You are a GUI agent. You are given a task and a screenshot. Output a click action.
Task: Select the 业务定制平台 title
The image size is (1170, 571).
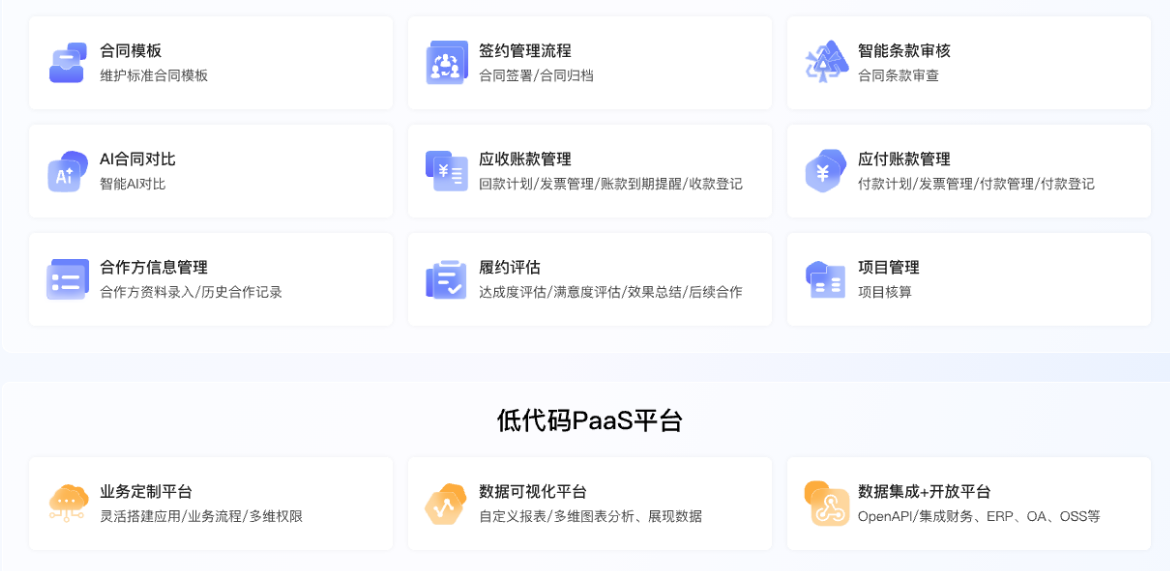pyautogui.click(x=146, y=492)
